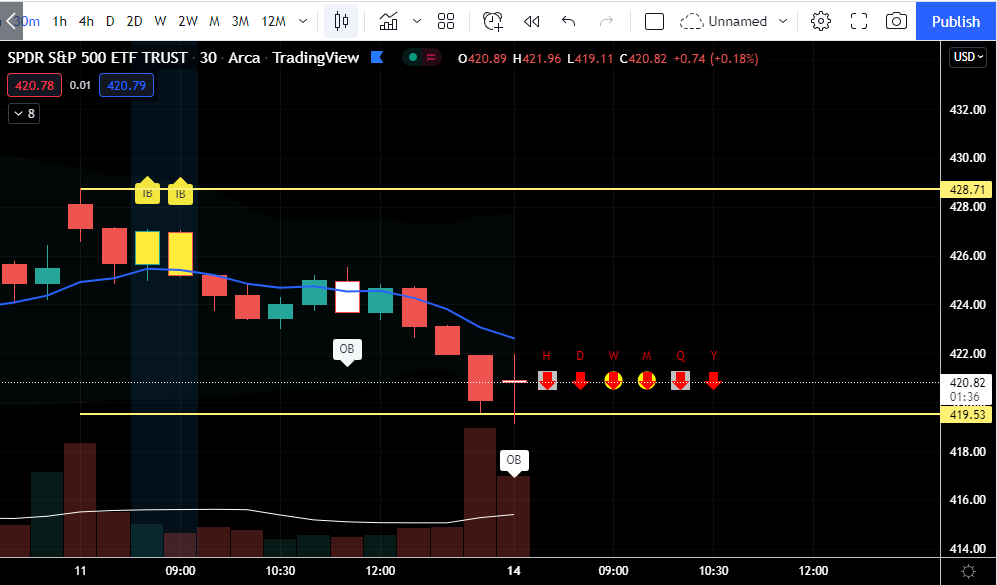Choose the W weekly timeframe

160,21
